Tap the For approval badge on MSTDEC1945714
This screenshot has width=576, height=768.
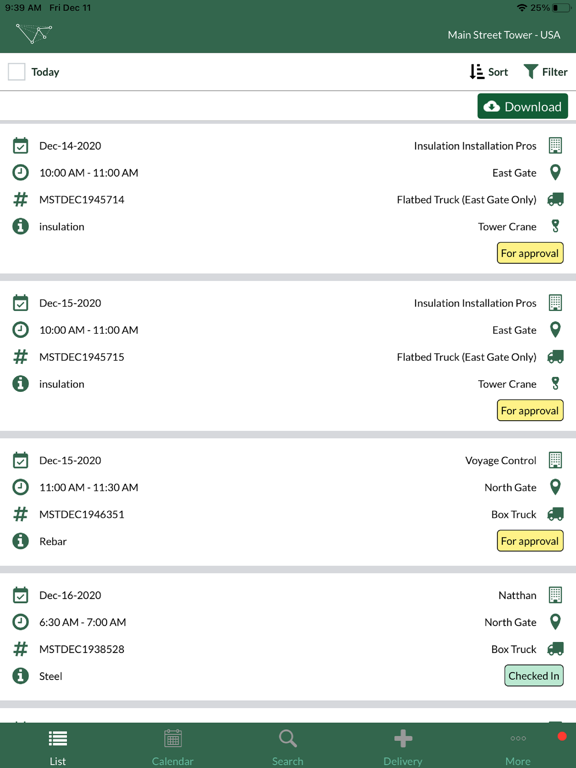pos(530,253)
